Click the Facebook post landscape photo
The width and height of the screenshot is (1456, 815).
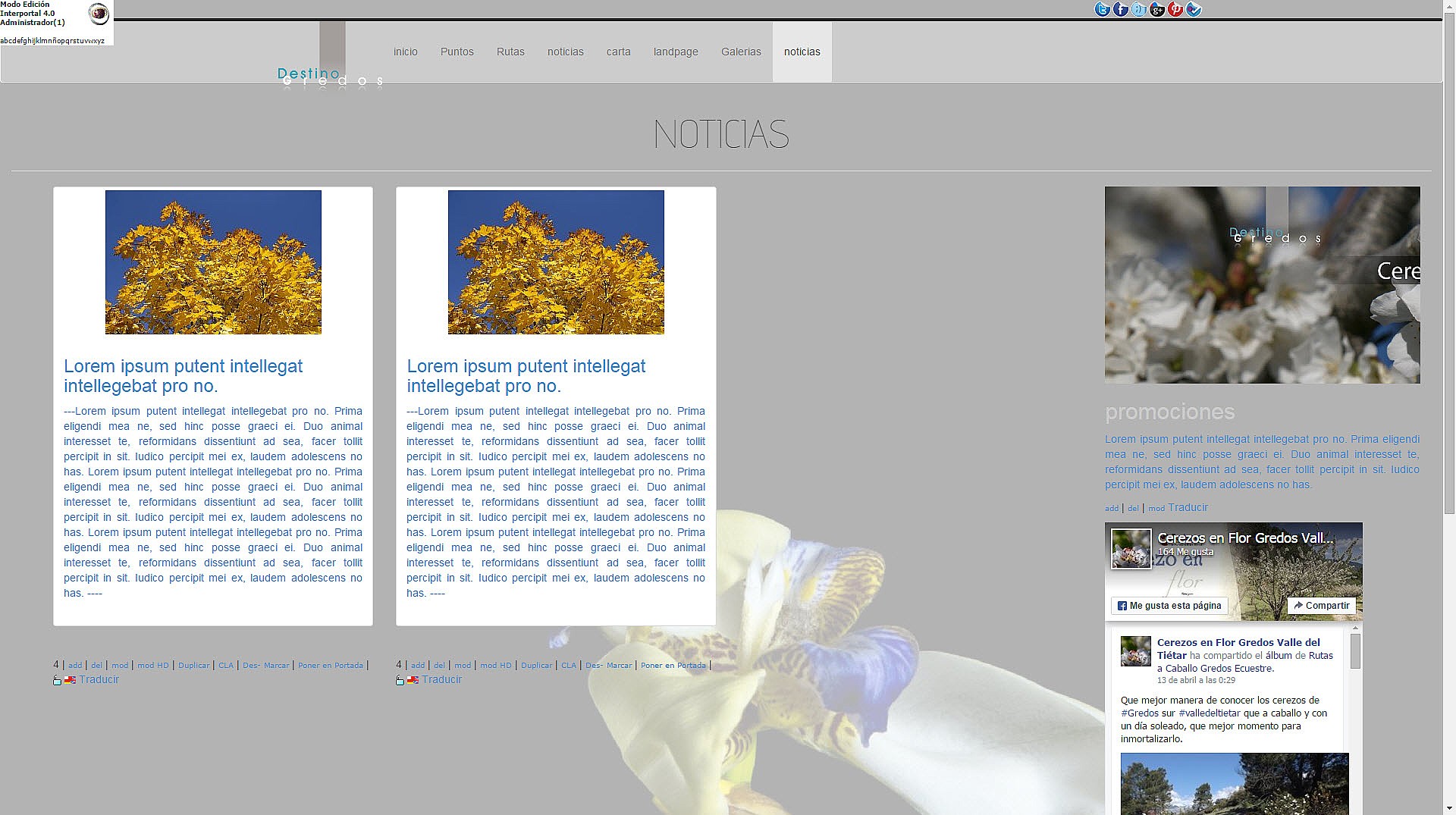1235,784
